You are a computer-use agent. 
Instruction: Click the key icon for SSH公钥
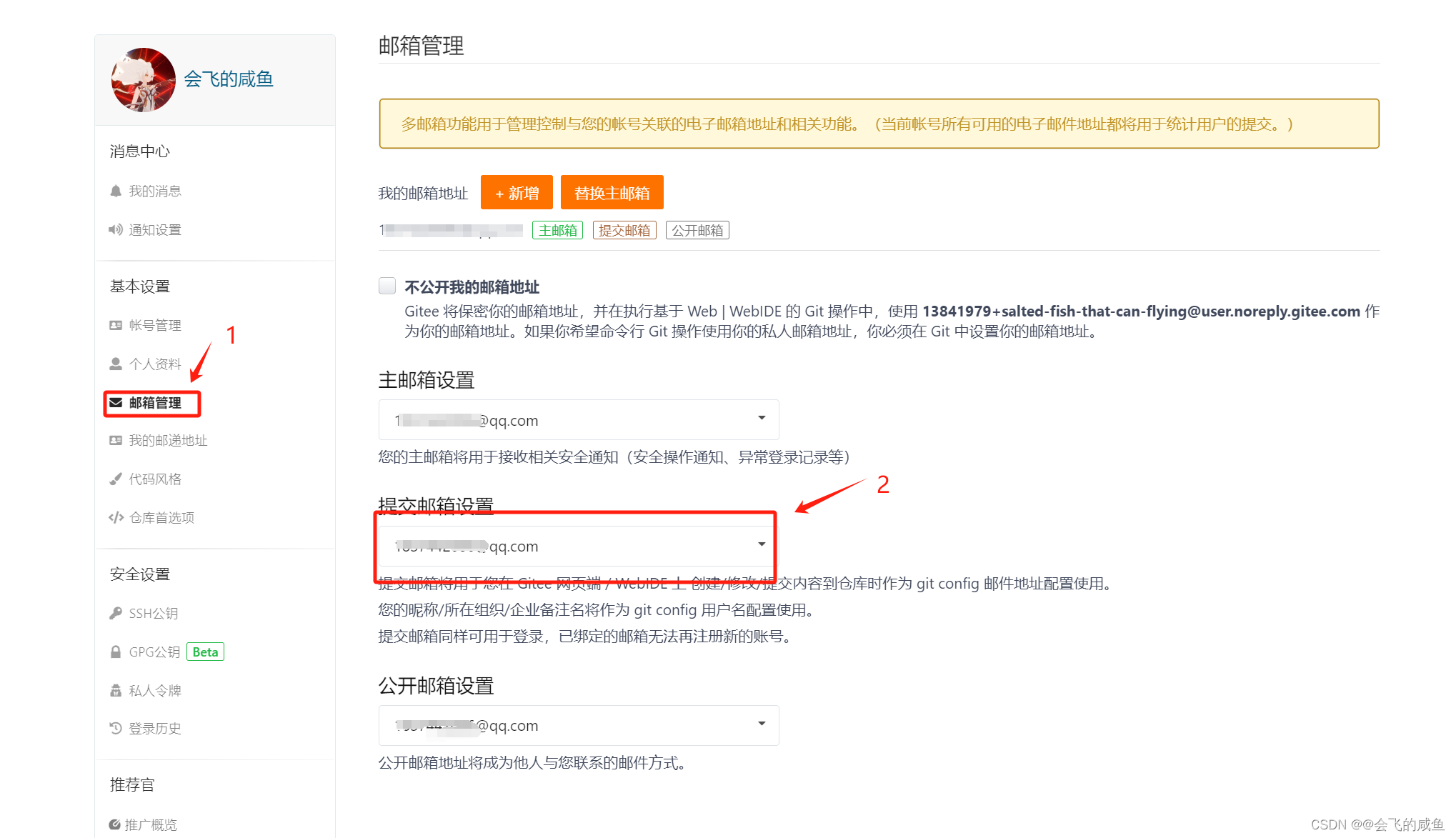pyautogui.click(x=115, y=613)
